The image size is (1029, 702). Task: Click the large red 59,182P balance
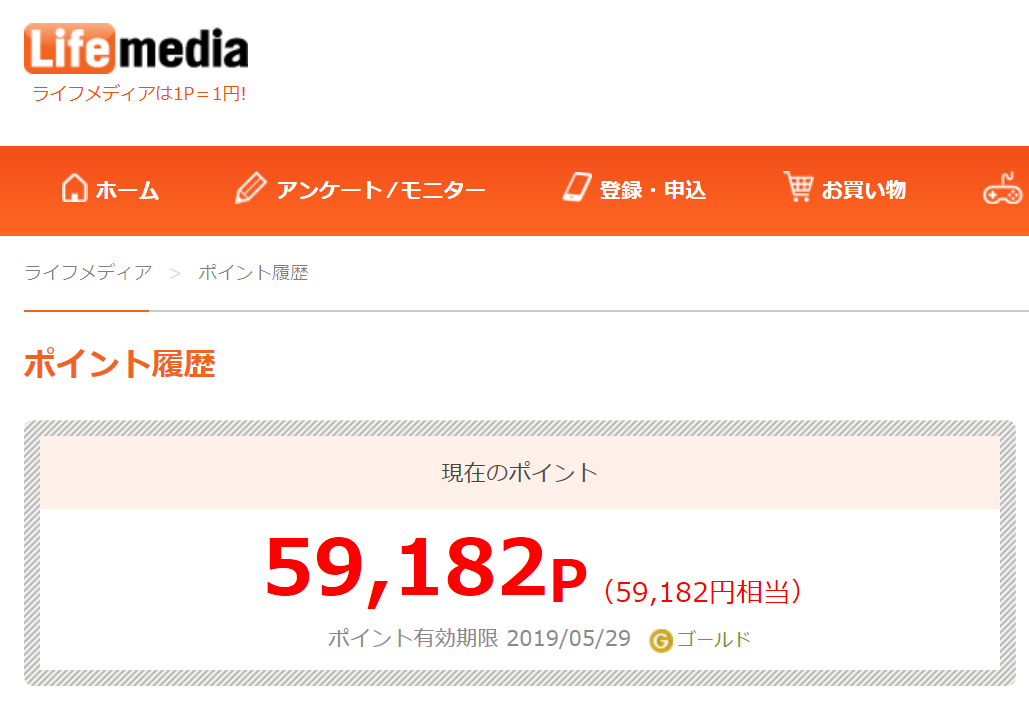click(425, 573)
